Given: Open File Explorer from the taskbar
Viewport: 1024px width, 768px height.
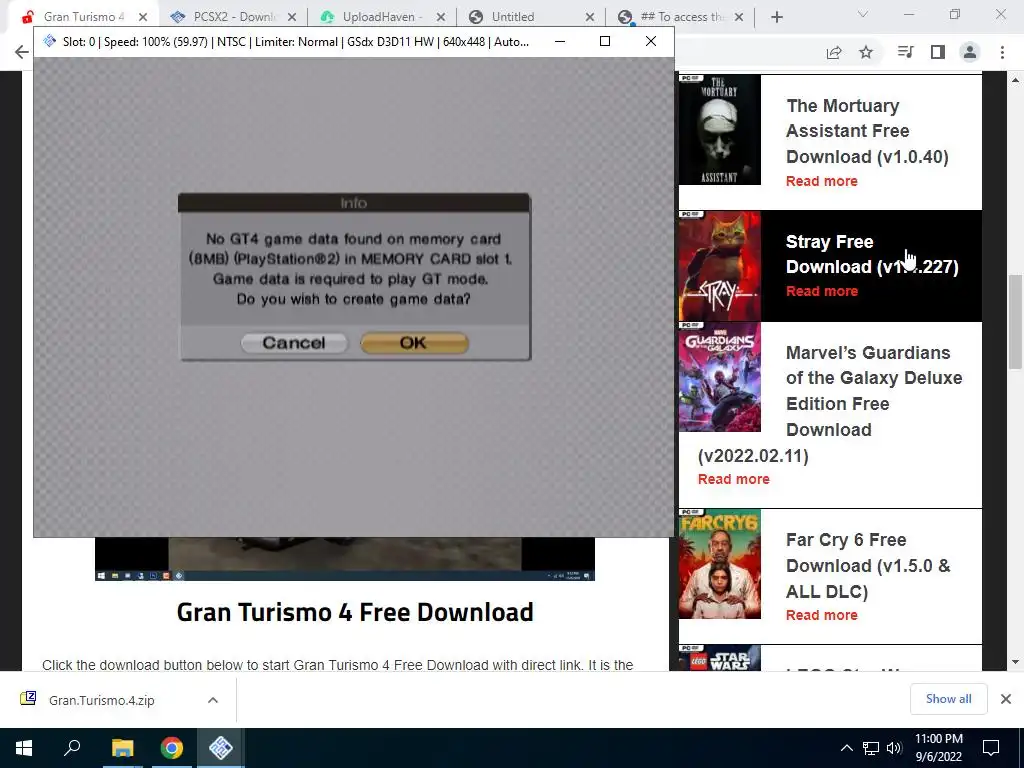Looking at the screenshot, I should coord(122,748).
